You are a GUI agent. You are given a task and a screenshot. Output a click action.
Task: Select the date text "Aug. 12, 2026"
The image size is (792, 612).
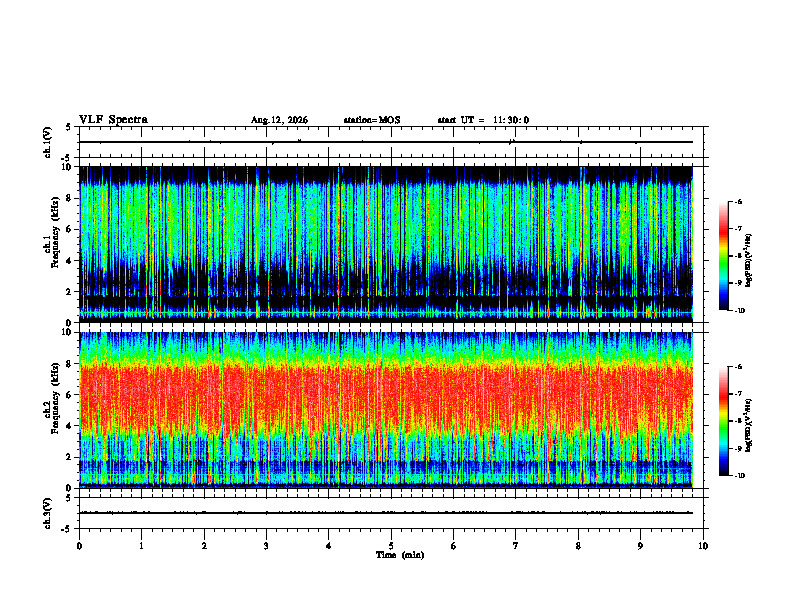tap(279, 120)
